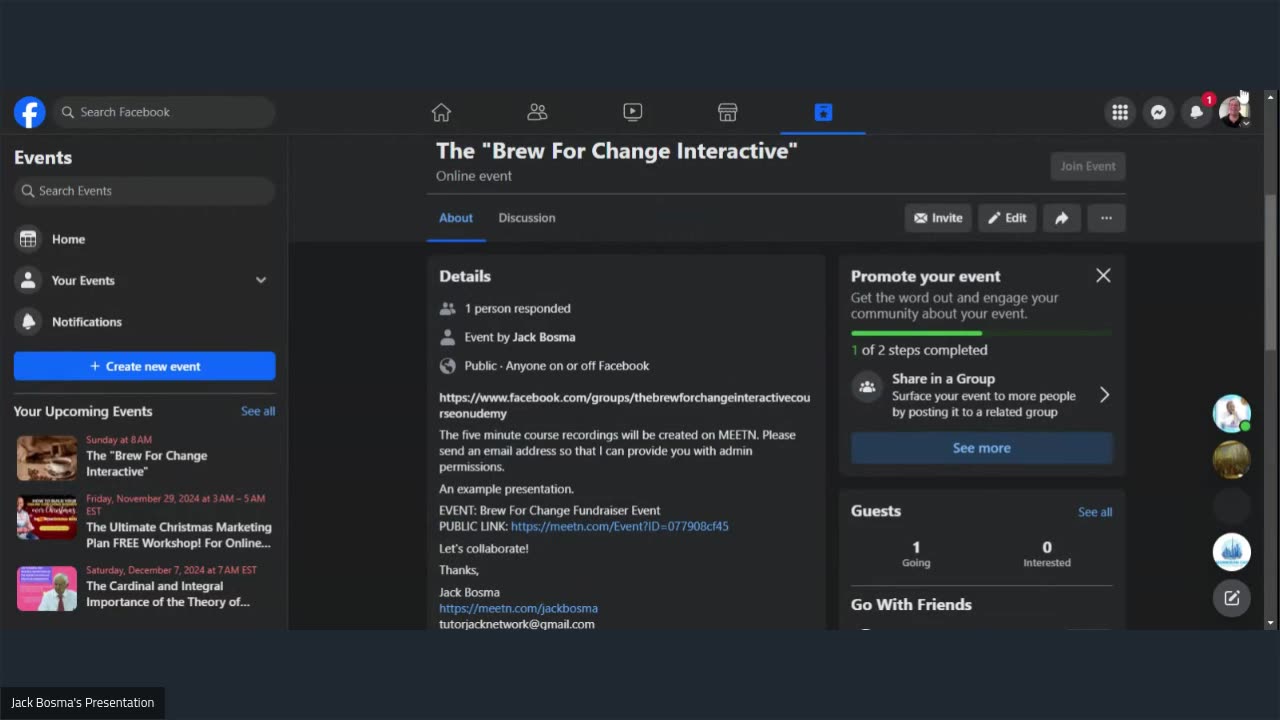Click See all guests link
Viewport: 1280px width, 720px height.
tap(1095, 512)
